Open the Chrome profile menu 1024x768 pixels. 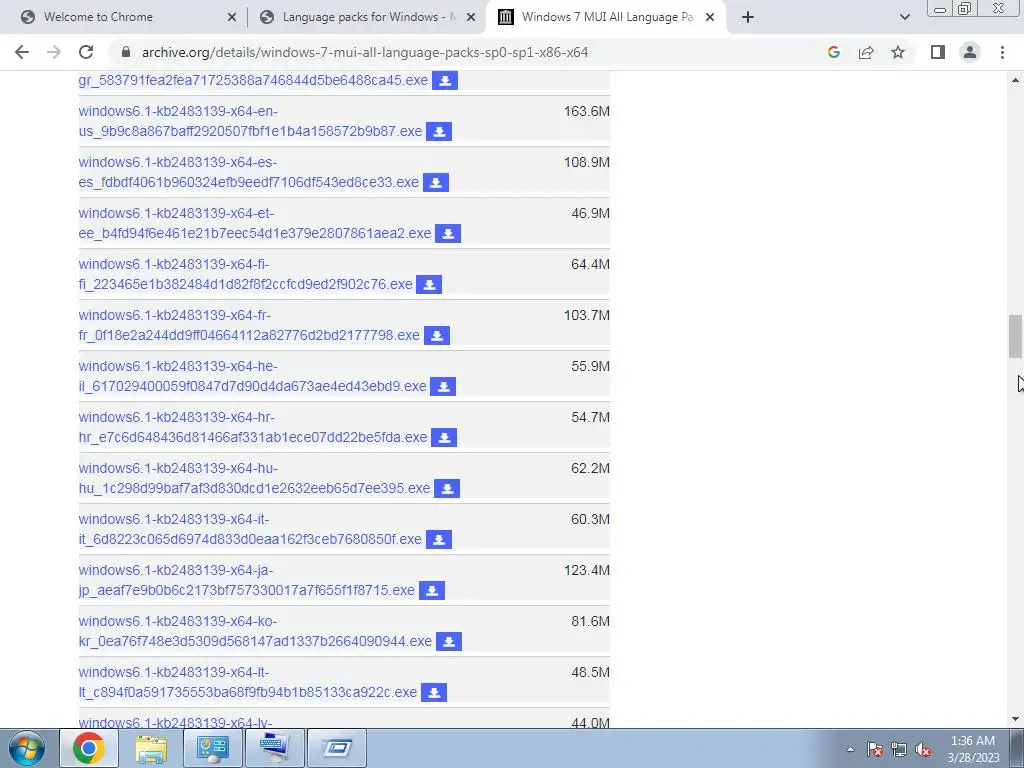970,52
